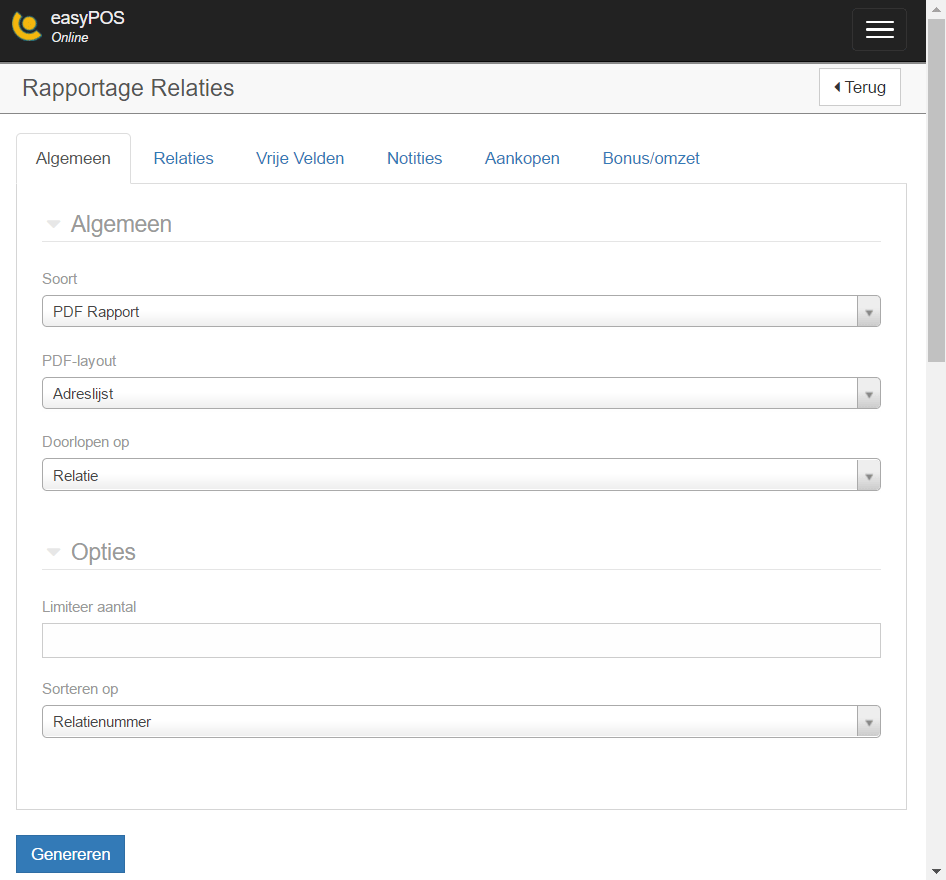Click the page scrollbar thumb
This screenshot has width=946, height=880.
coord(936,191)
